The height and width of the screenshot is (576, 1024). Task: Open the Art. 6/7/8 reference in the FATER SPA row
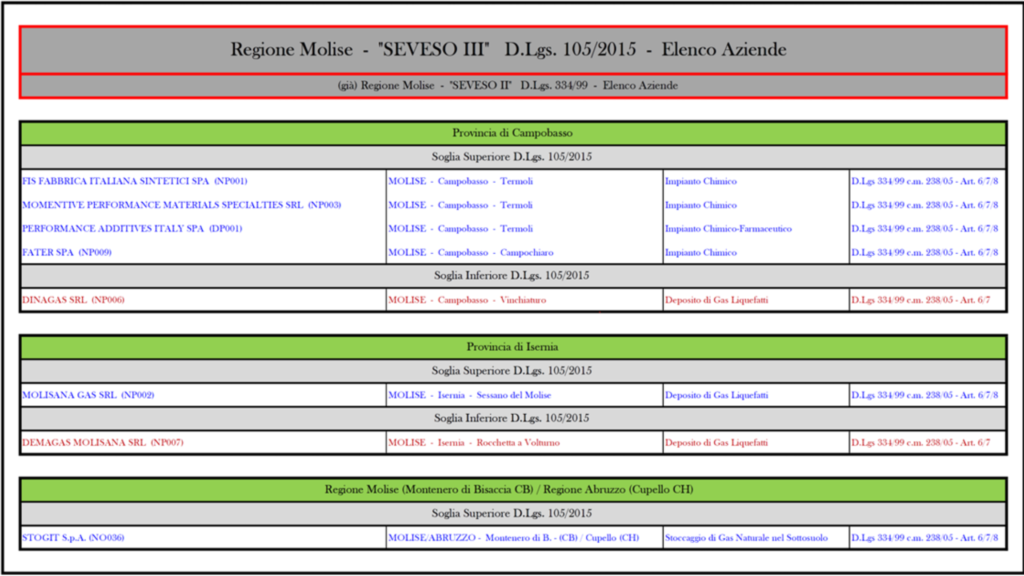coord(925,253)
